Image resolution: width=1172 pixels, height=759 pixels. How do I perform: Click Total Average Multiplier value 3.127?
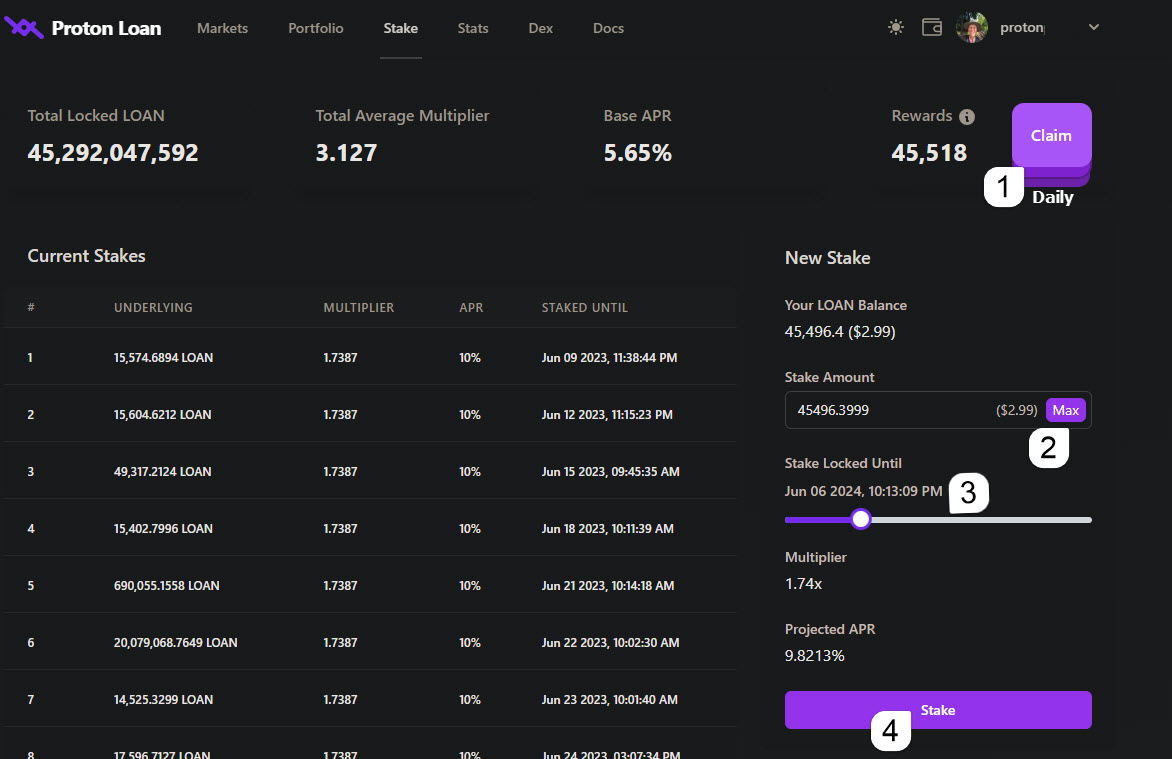coord(346,153)
